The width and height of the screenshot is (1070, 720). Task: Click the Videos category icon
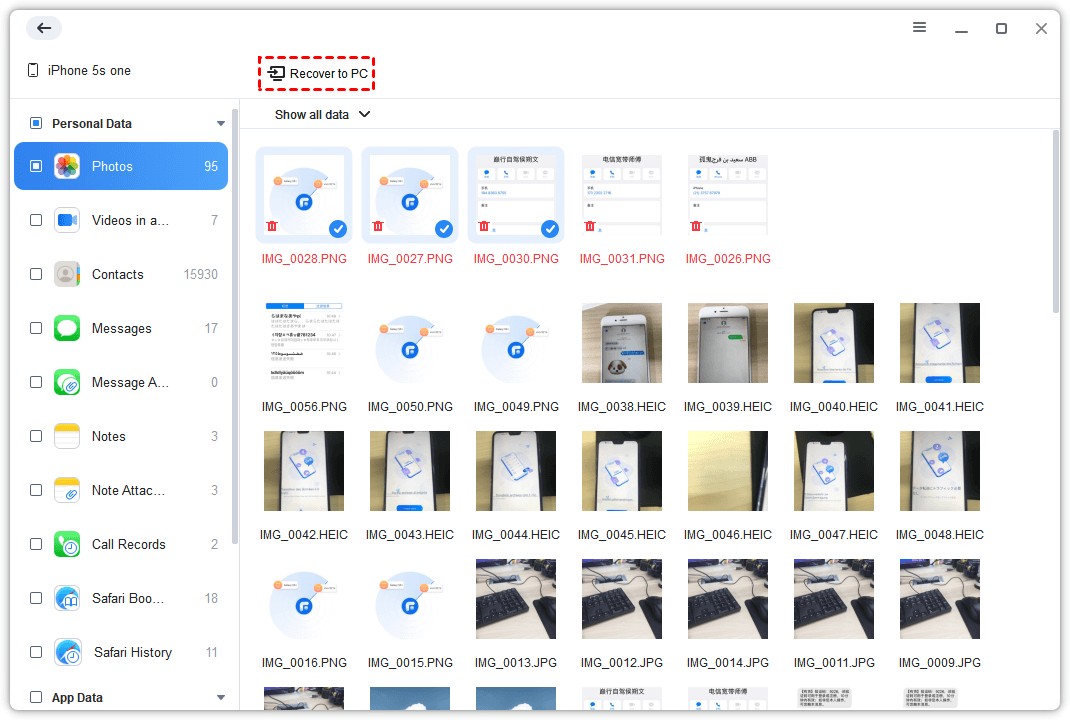point(66,219)
